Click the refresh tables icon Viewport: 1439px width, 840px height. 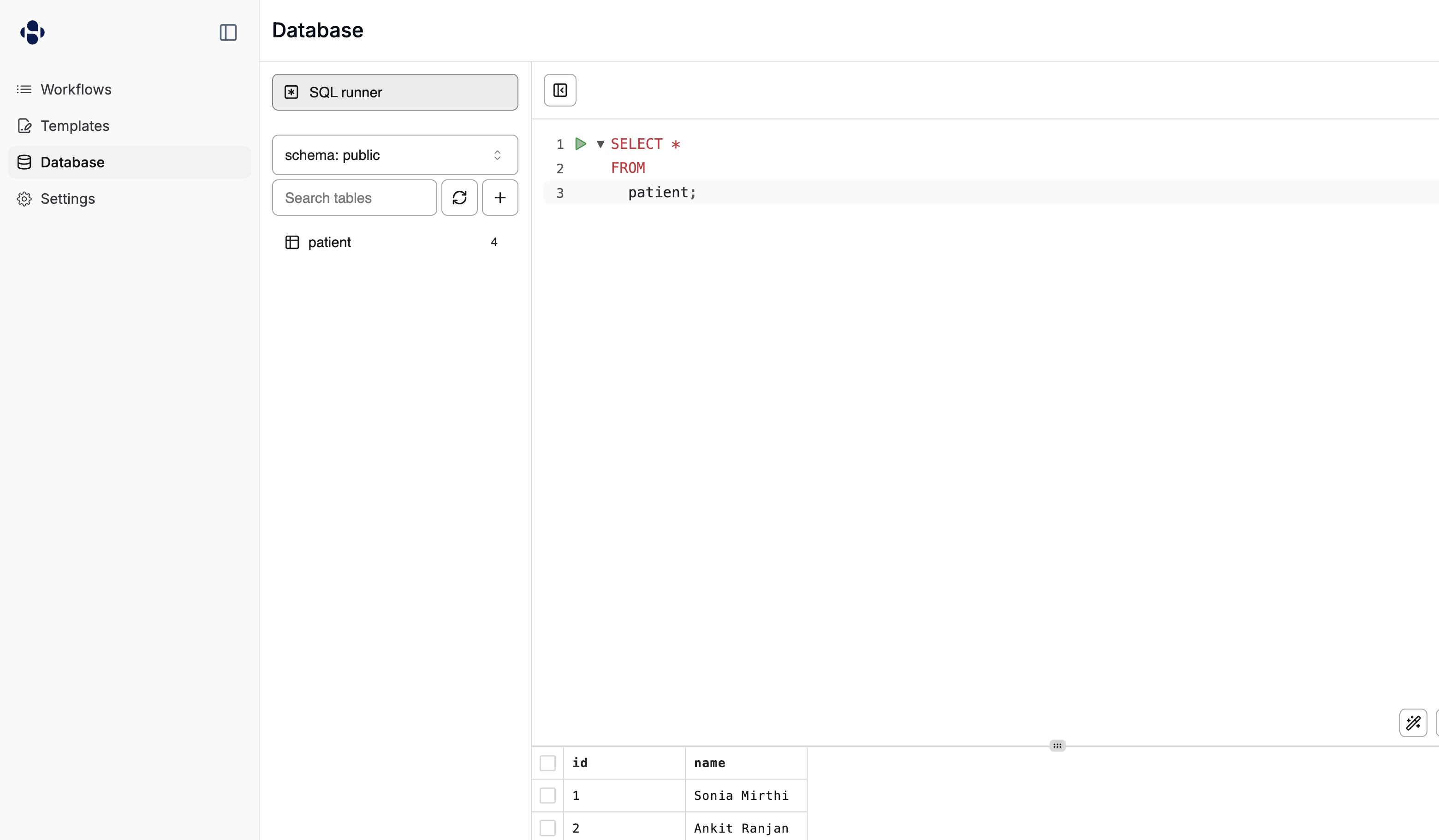459,197
